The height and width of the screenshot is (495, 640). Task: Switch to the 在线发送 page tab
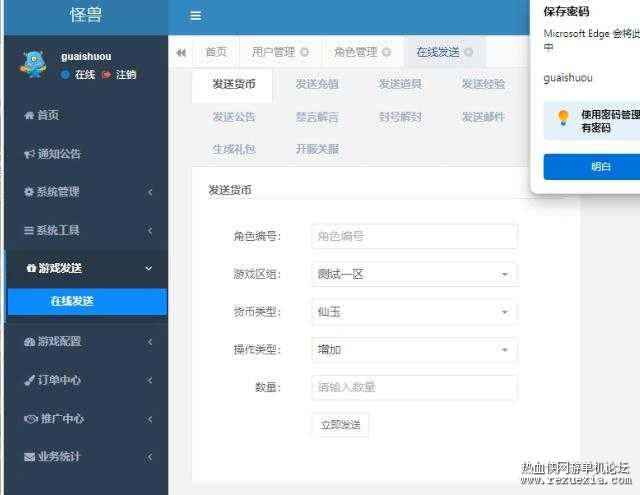click(x=438, y=52)
